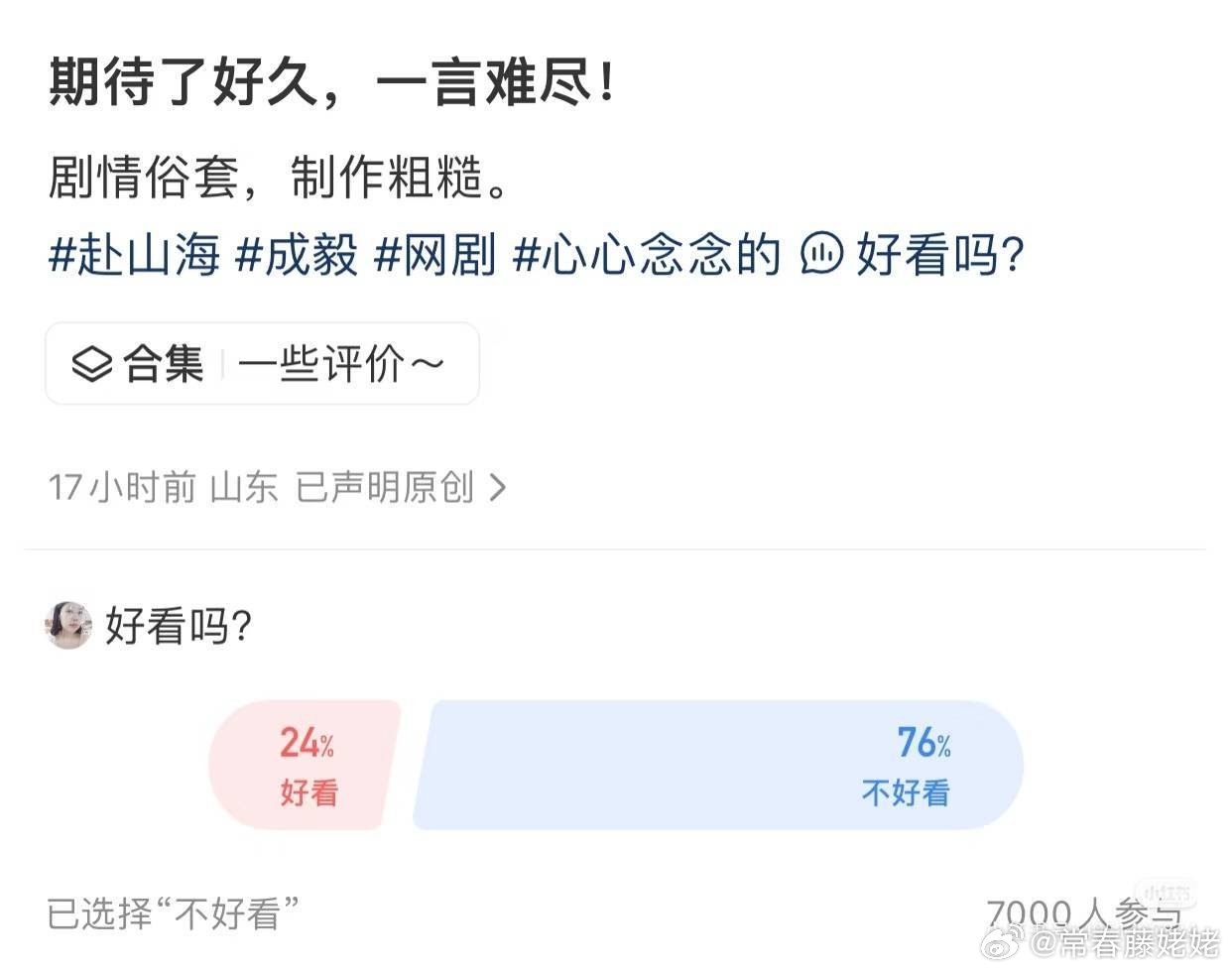Open the #心心念念的 hashtag

click(647, 255)
